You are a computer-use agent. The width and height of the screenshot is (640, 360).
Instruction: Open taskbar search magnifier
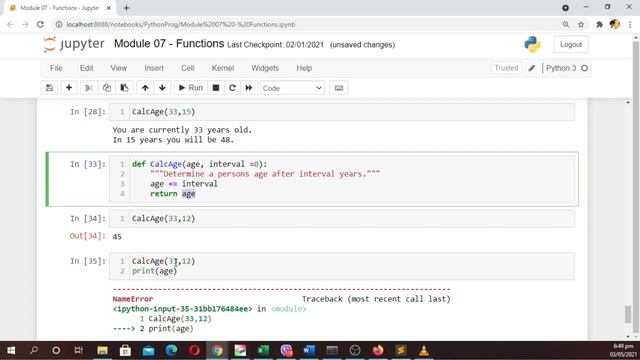pos(34,350)
